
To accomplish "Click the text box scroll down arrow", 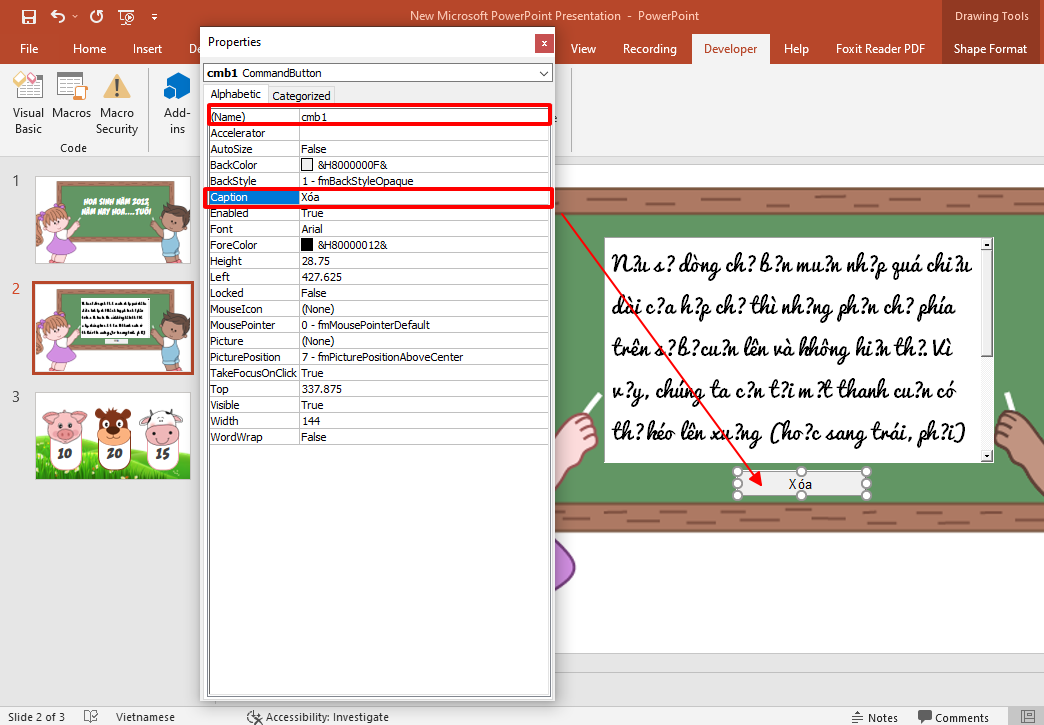I will pos(987,456).
